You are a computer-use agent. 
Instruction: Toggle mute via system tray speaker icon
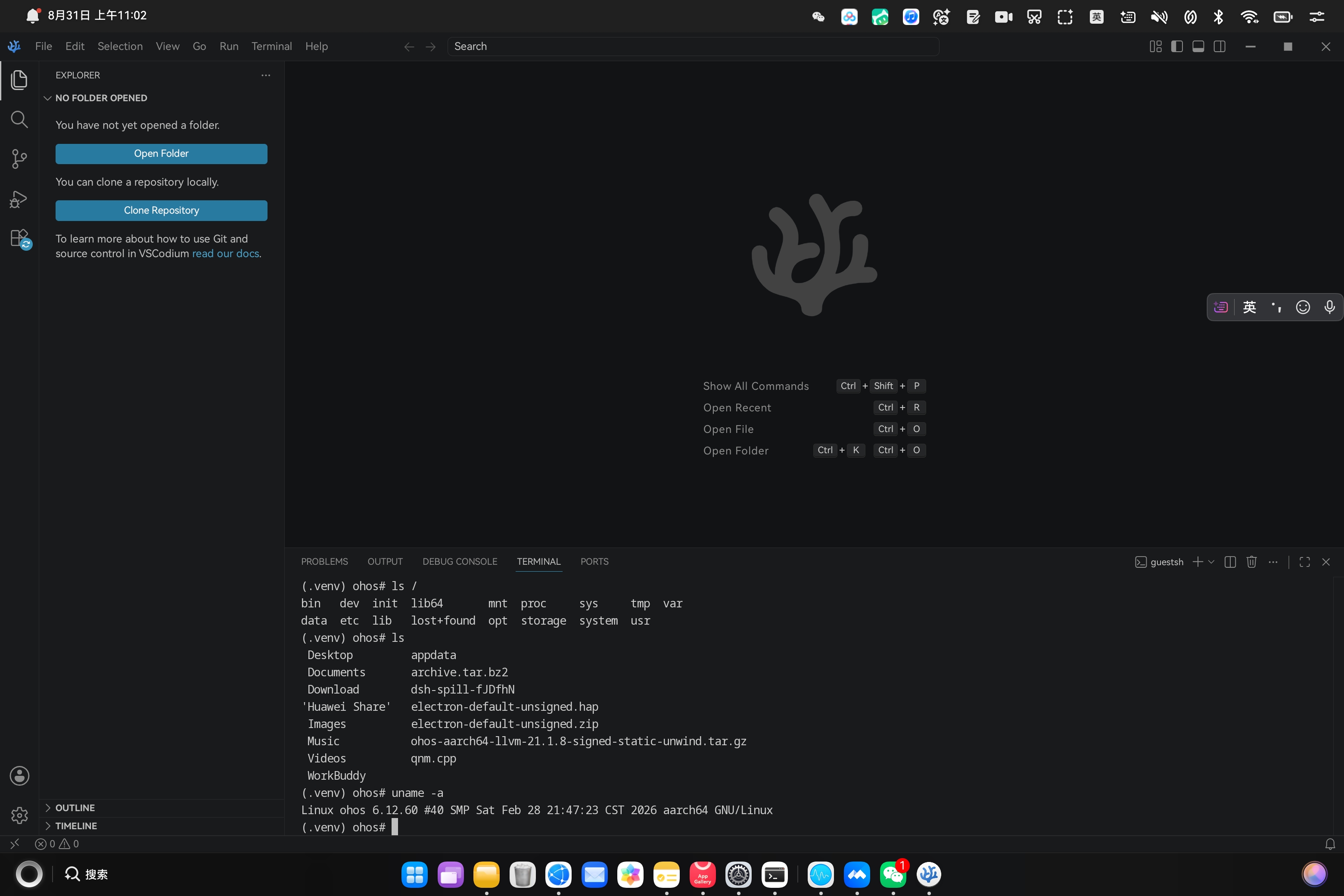[1159, 16]
